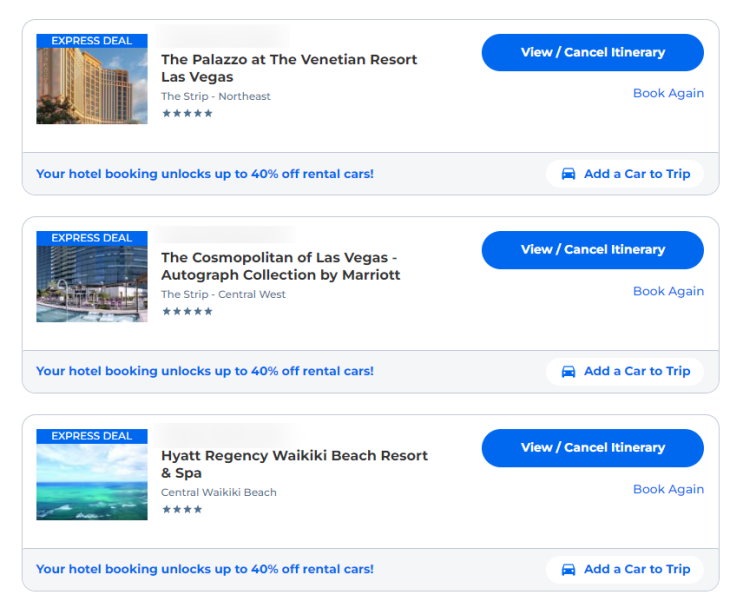Click the Palazzo five-star rating
This screenshot has height=608, width=743.
pyautogui.click(x=187, y=114)
